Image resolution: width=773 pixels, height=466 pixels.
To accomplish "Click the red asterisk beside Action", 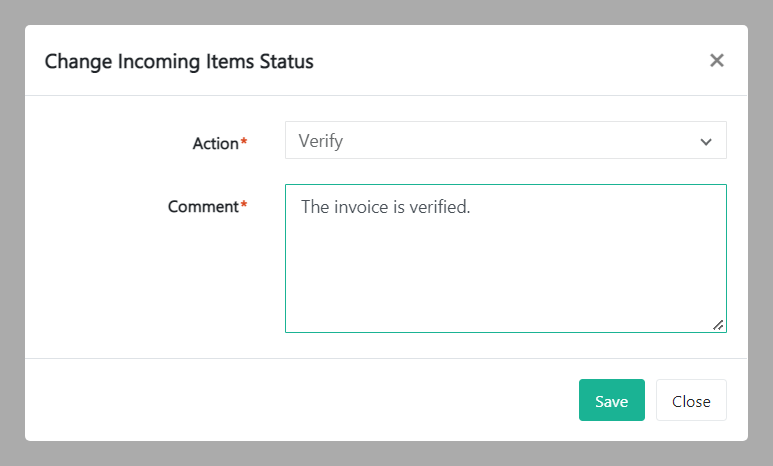I will 244,143.
